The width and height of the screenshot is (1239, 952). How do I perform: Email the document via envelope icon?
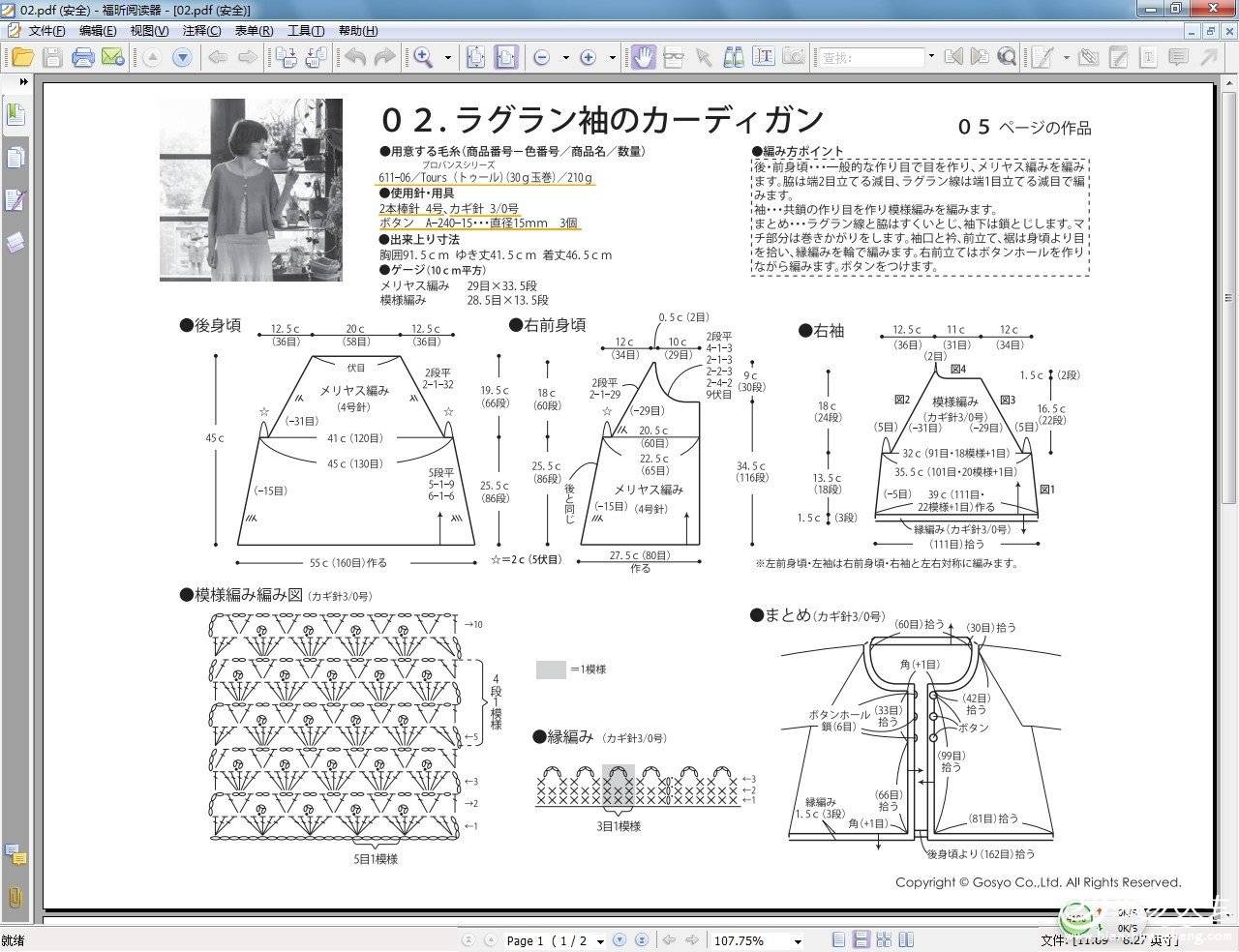[x=113, y=58]
